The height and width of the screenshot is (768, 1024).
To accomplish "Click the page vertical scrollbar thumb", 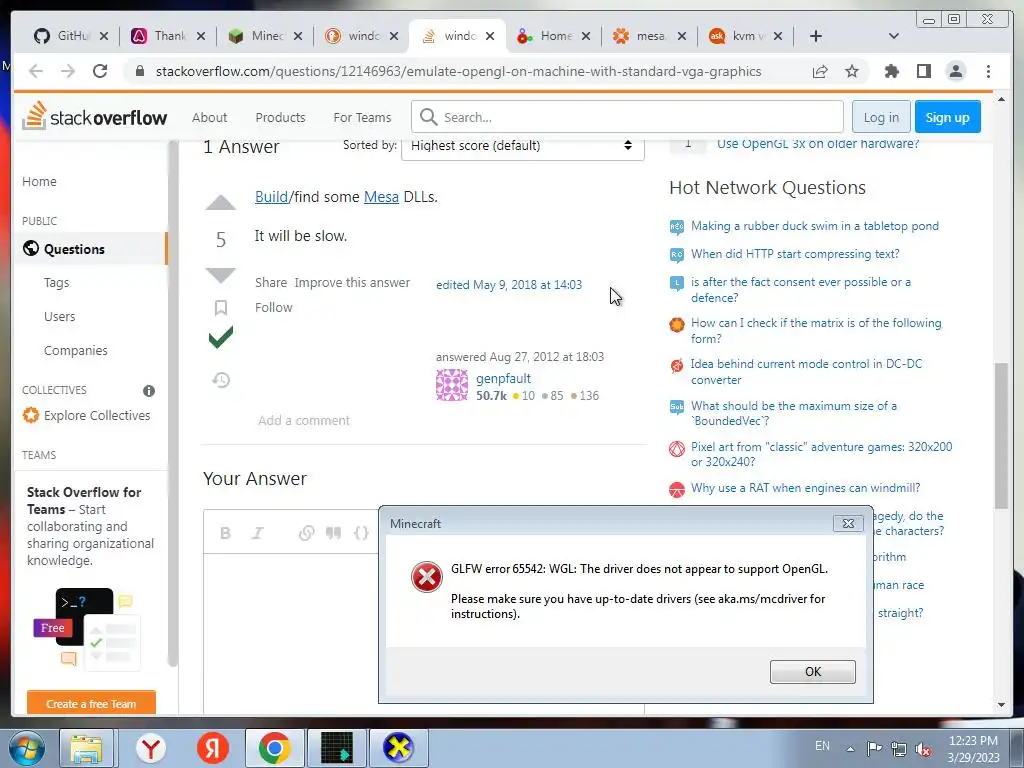I will (x=1001, y=435).
